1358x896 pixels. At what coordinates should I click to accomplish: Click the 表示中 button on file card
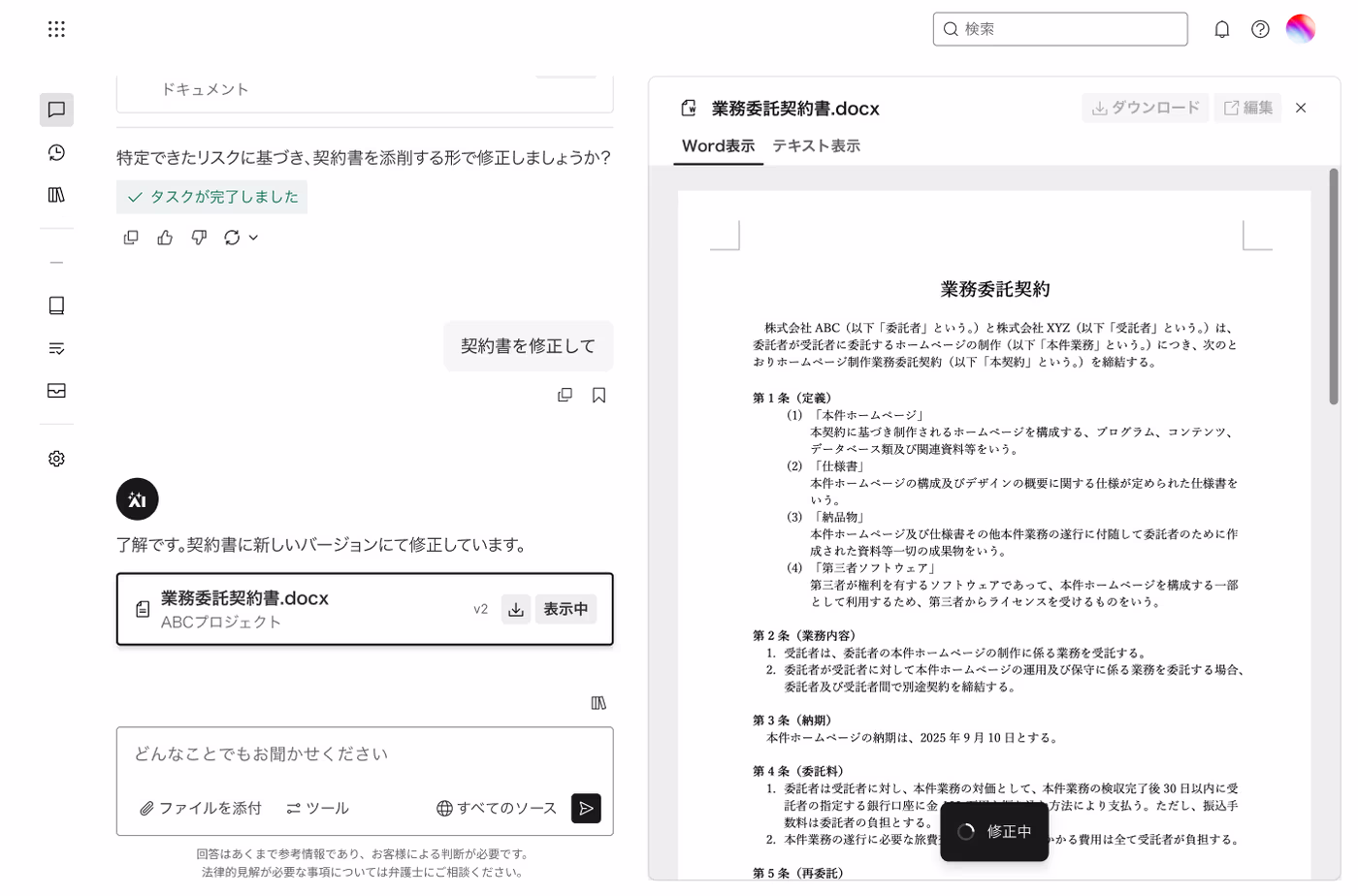[566, 609]
